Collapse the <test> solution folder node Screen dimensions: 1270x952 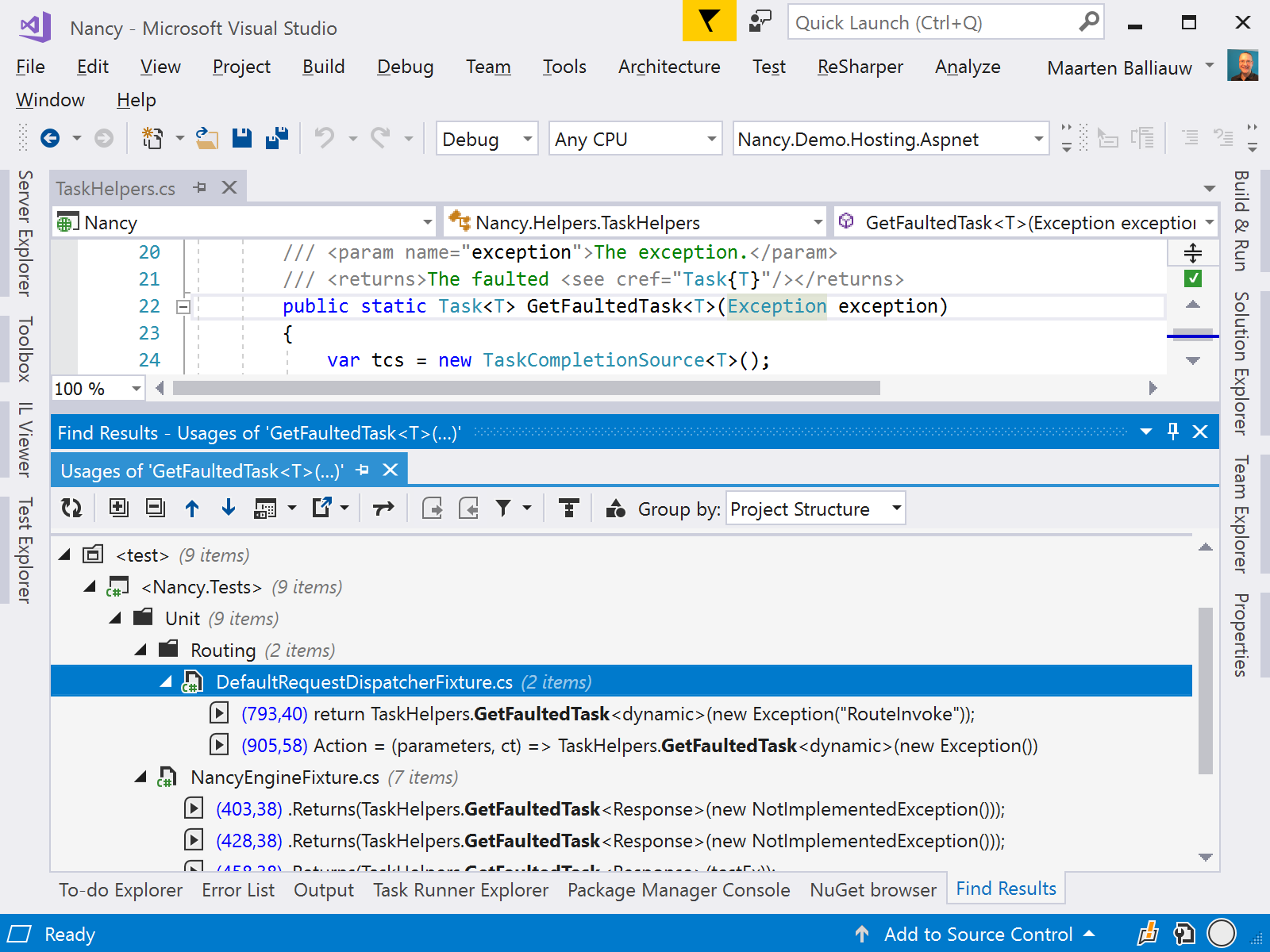click(x=65, y=555)
